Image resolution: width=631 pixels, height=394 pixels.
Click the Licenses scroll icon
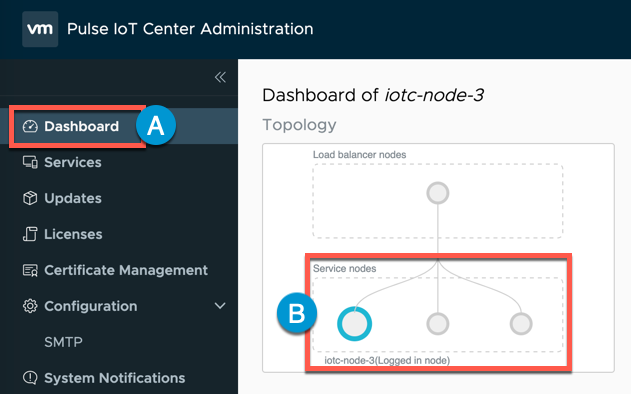[30, 234]
